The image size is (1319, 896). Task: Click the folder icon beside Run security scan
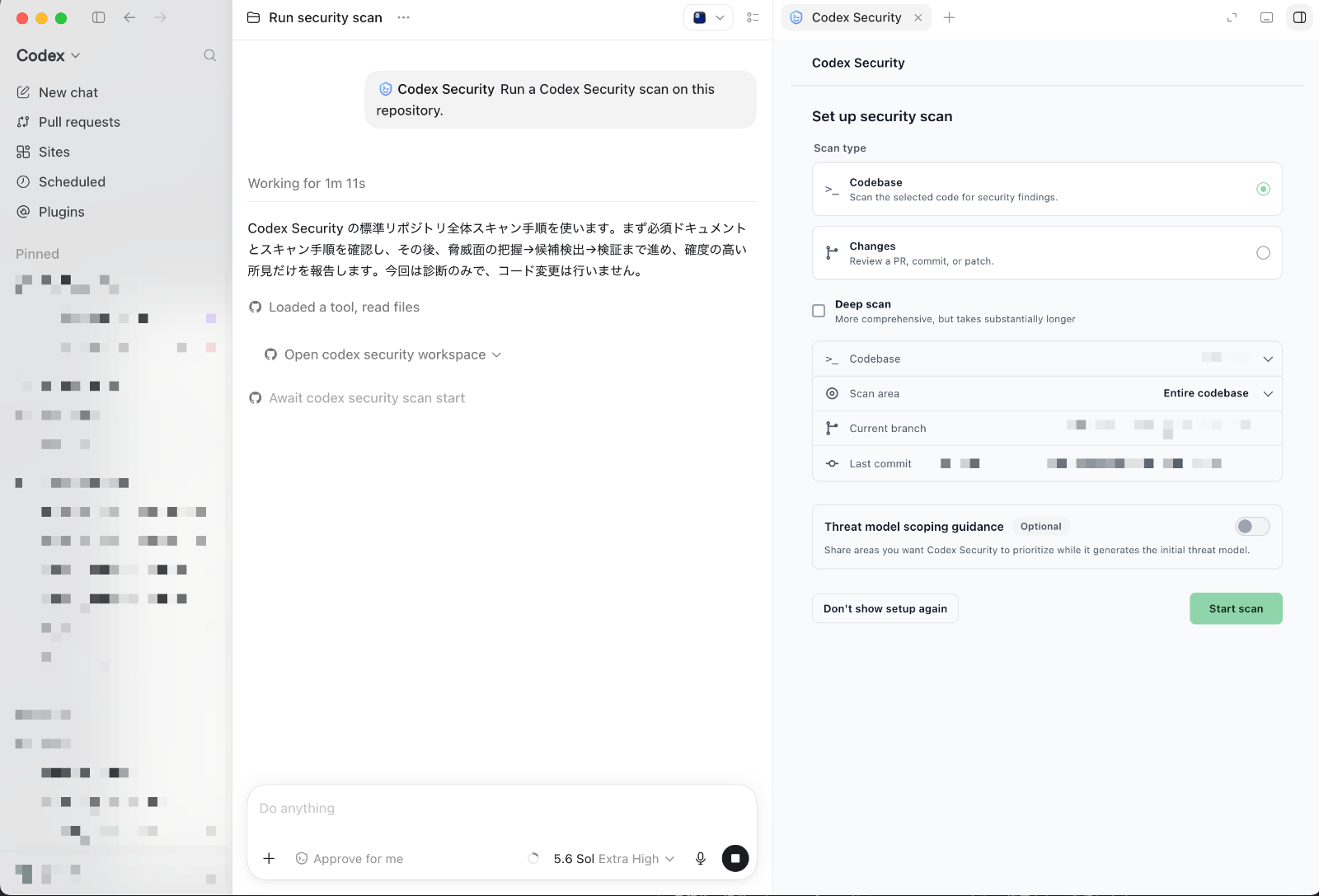coord(254,17)
